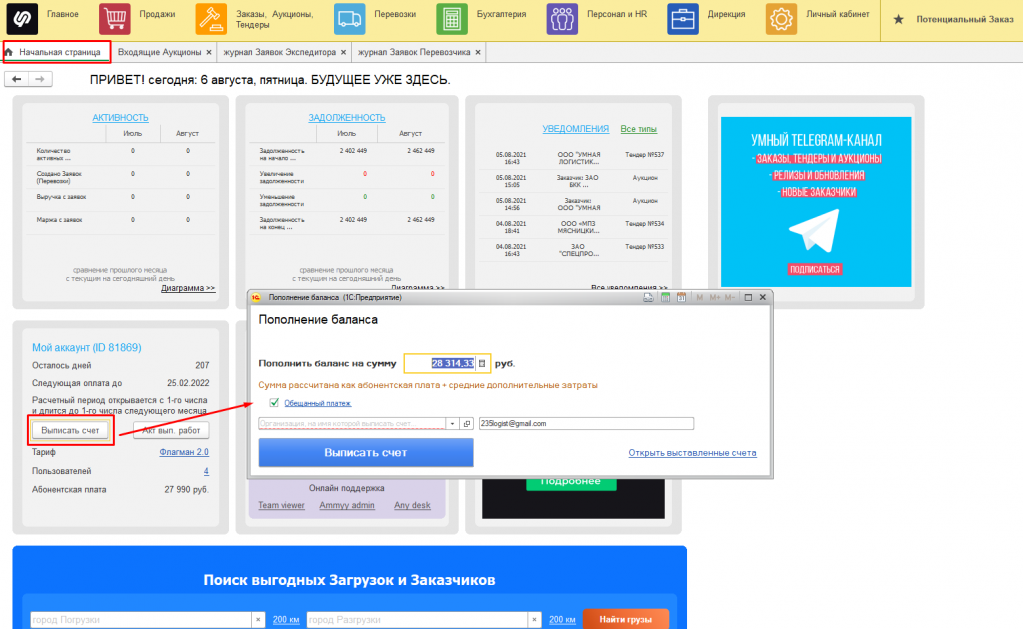The height and width of the screenshot is (629, 1023).
Task: Open the Персонал и HR people icon
Action: point(562,18)
